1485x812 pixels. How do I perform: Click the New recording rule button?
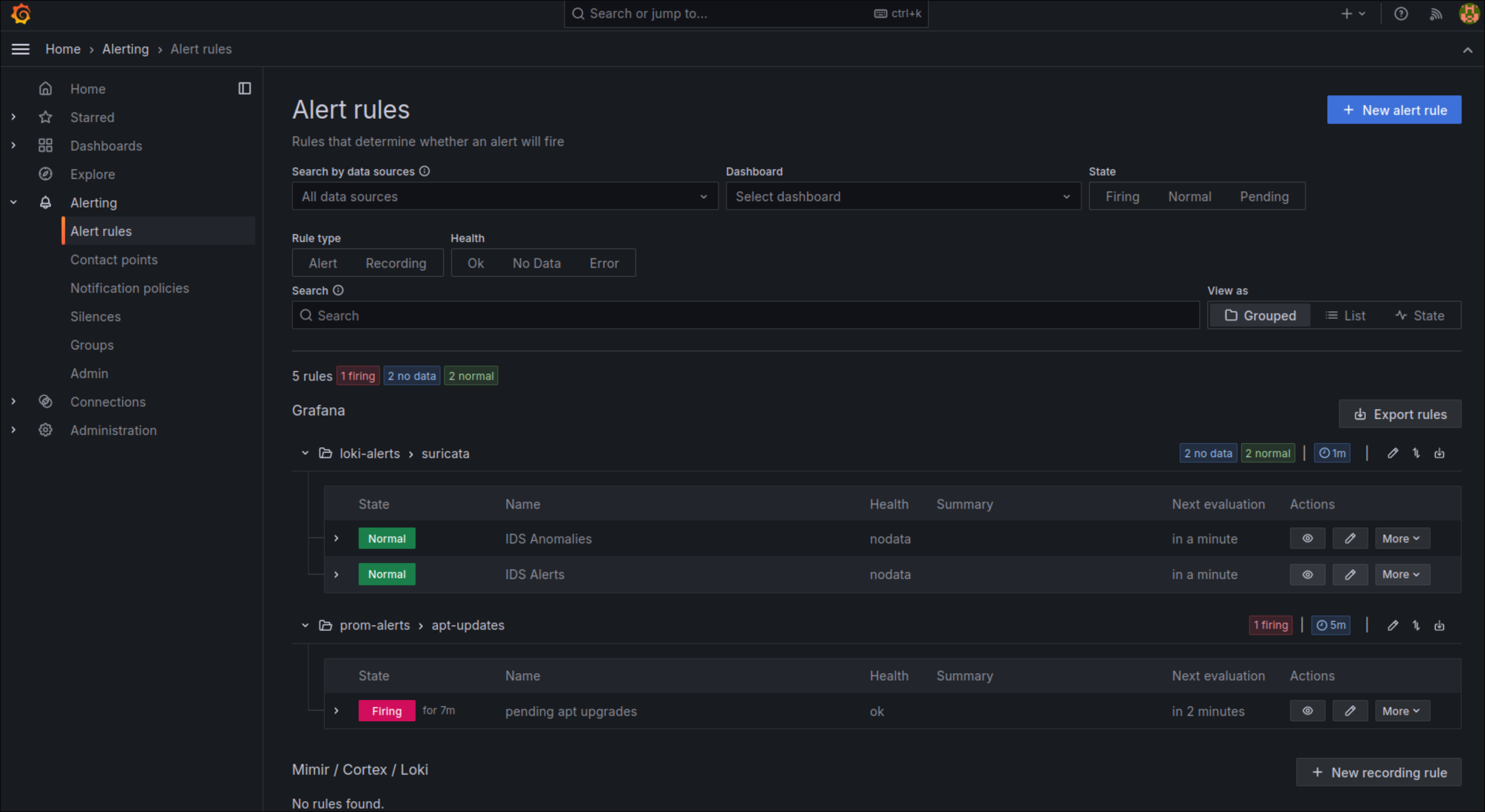(x=1378, y=772)
